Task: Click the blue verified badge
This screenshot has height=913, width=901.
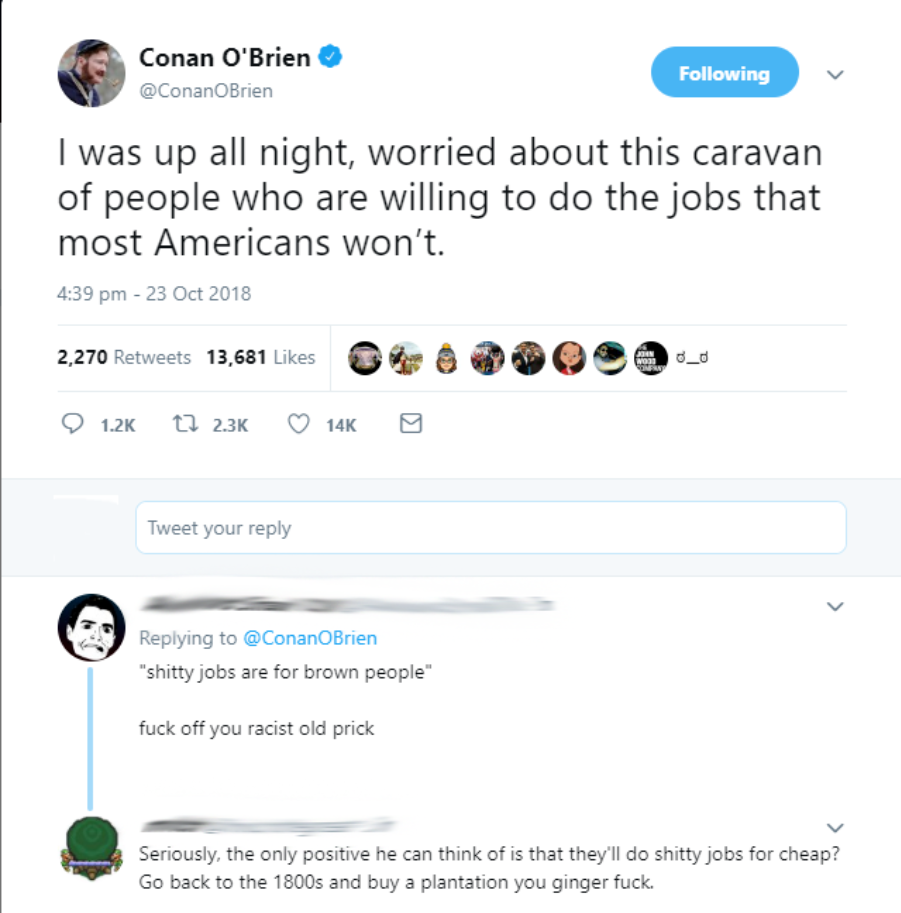Action: point(330,56)
